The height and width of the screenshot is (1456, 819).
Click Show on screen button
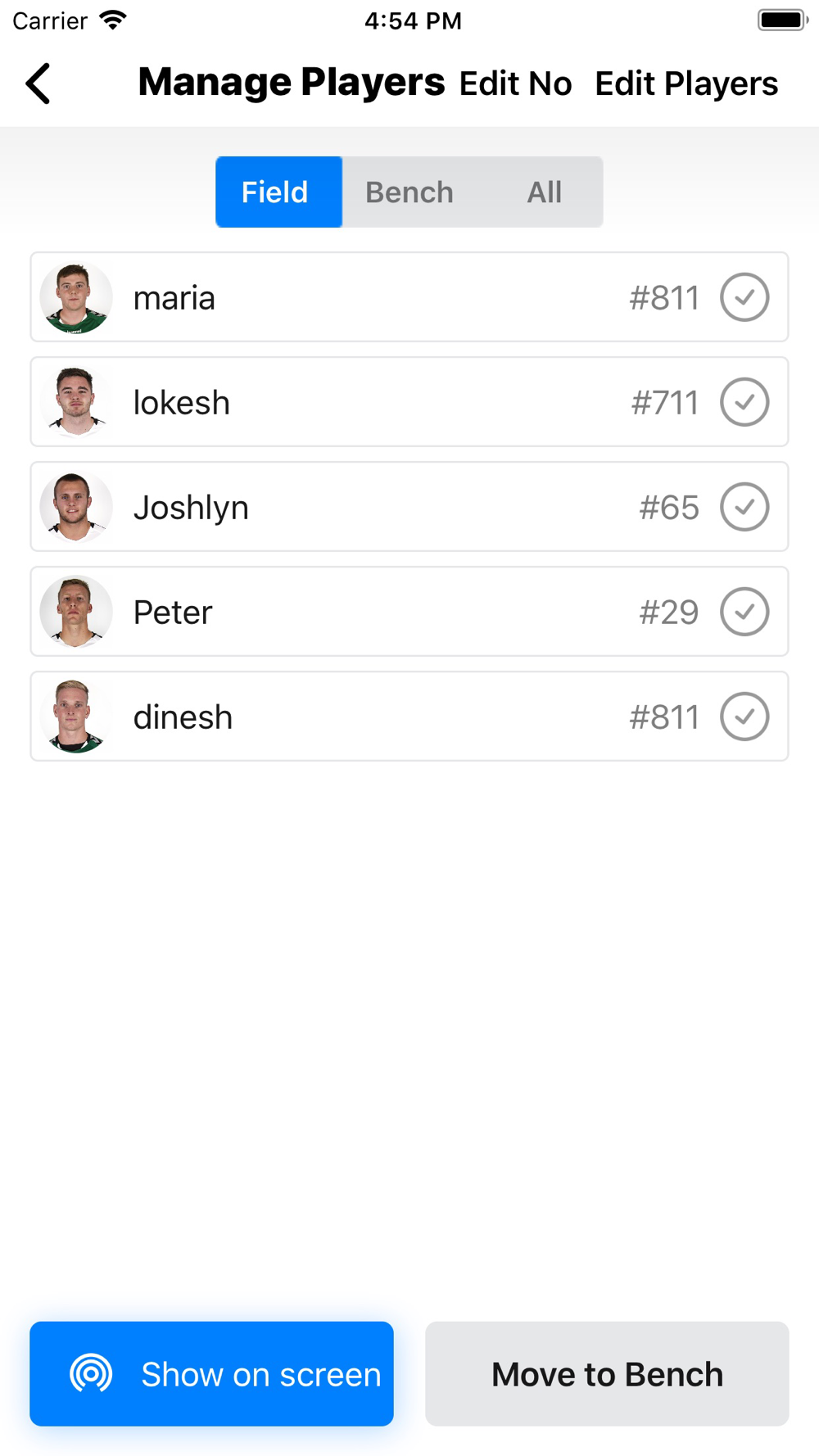pyautogui.click(x=211, y=1373)
